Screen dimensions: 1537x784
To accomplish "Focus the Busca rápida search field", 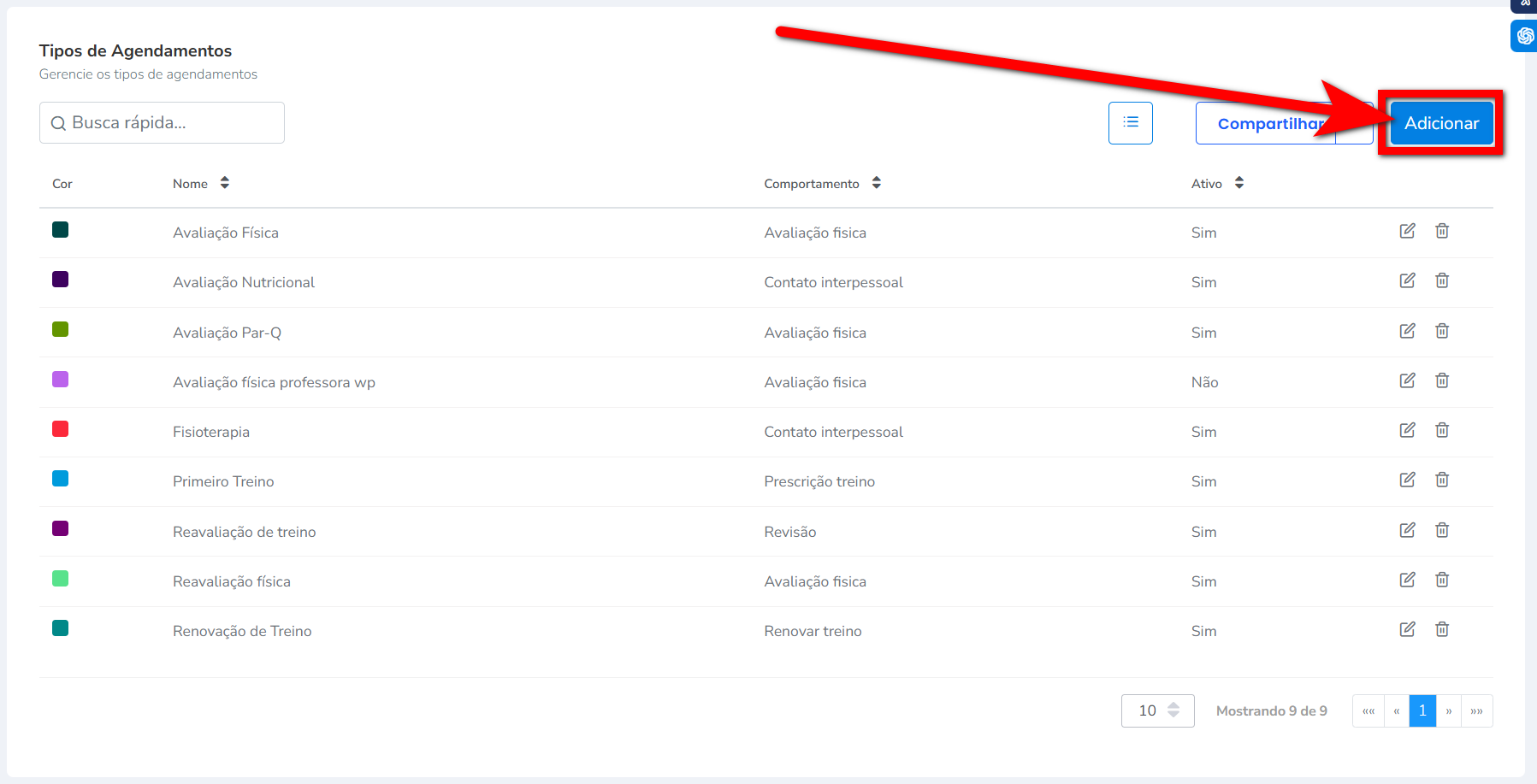I will click(x=163, y=123).
